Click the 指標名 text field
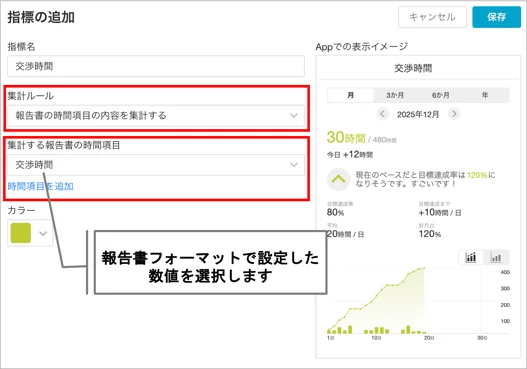The height and width of the screenshot is (369, 527). [x=156, y=66]
